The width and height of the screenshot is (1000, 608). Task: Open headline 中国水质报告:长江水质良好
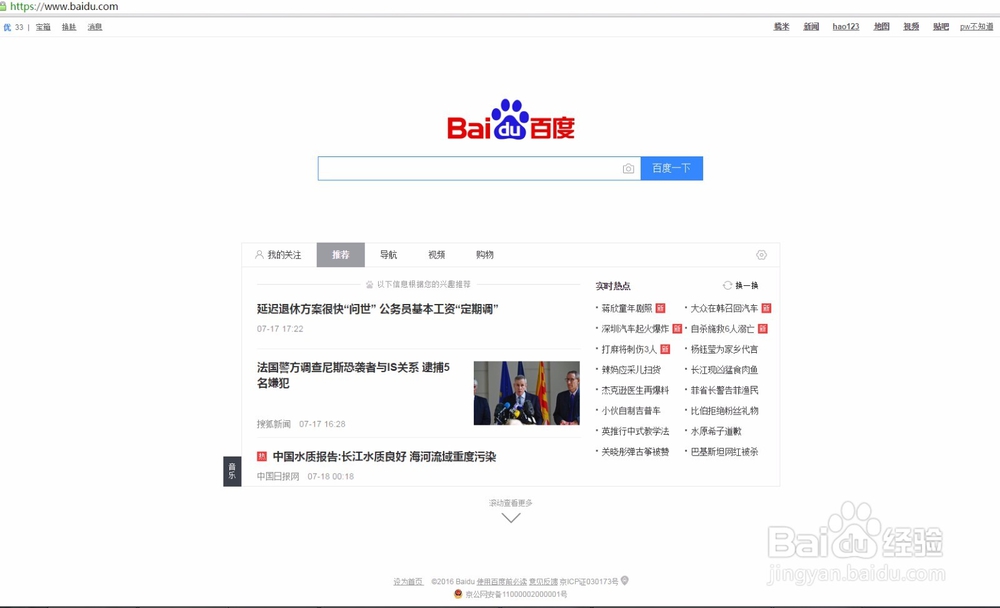coord(385,456)
